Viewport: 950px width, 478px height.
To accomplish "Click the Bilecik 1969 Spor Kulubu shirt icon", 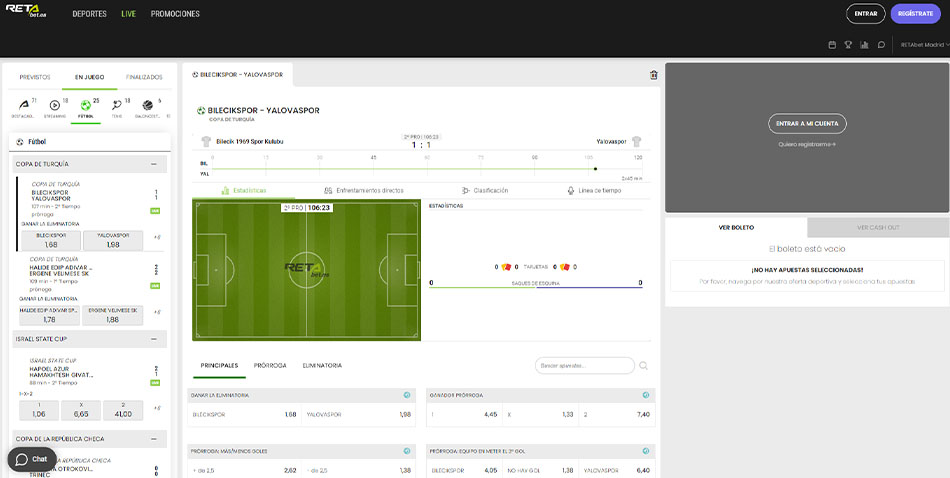I will point(206,142).
